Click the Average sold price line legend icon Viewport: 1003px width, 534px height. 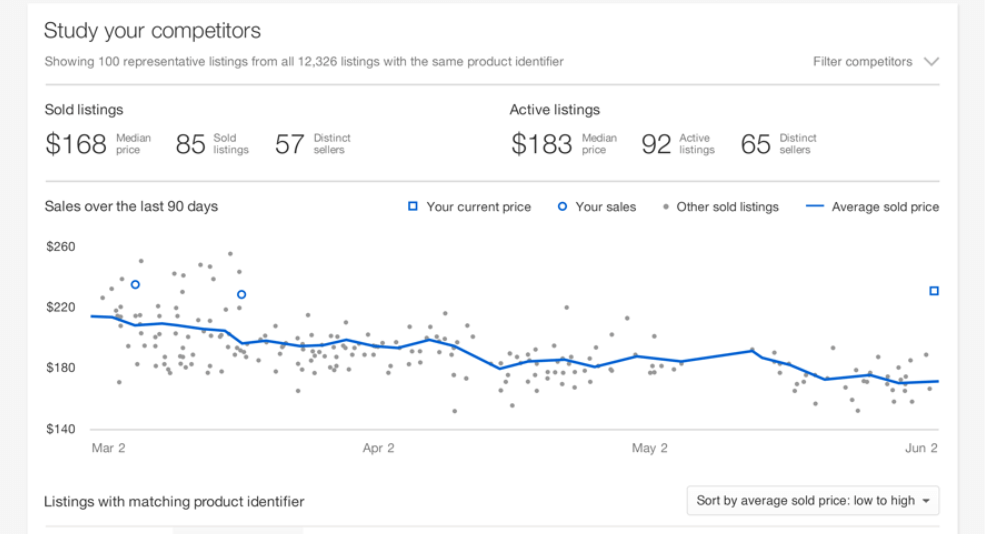pos(814,207)
